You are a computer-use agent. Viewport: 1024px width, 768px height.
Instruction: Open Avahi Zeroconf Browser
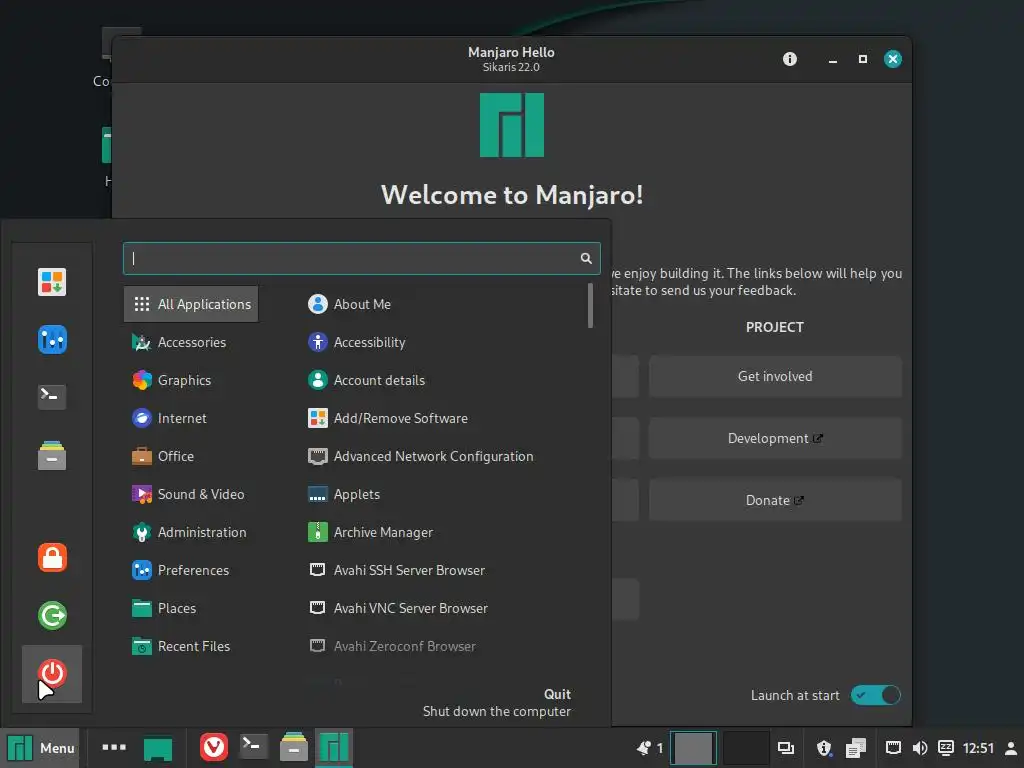392,646
